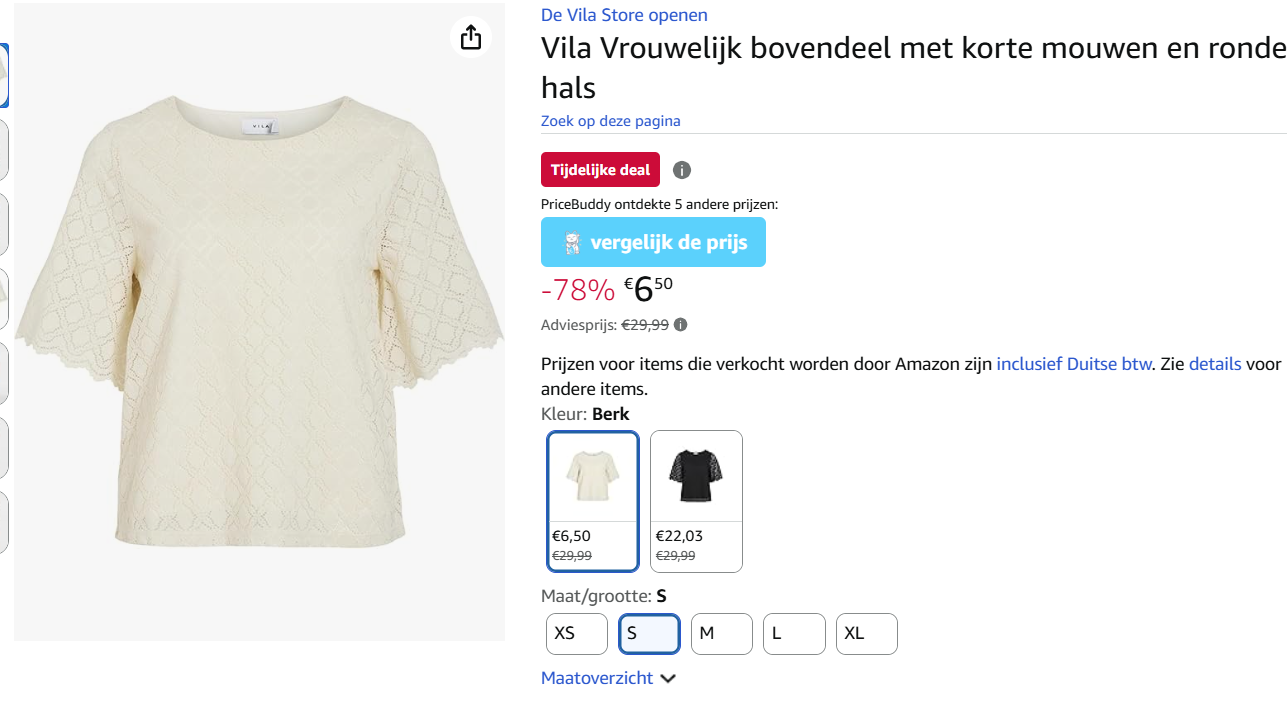Click the details link about other items
The width and height of the screenshot is (1287, 718).
1214,364
